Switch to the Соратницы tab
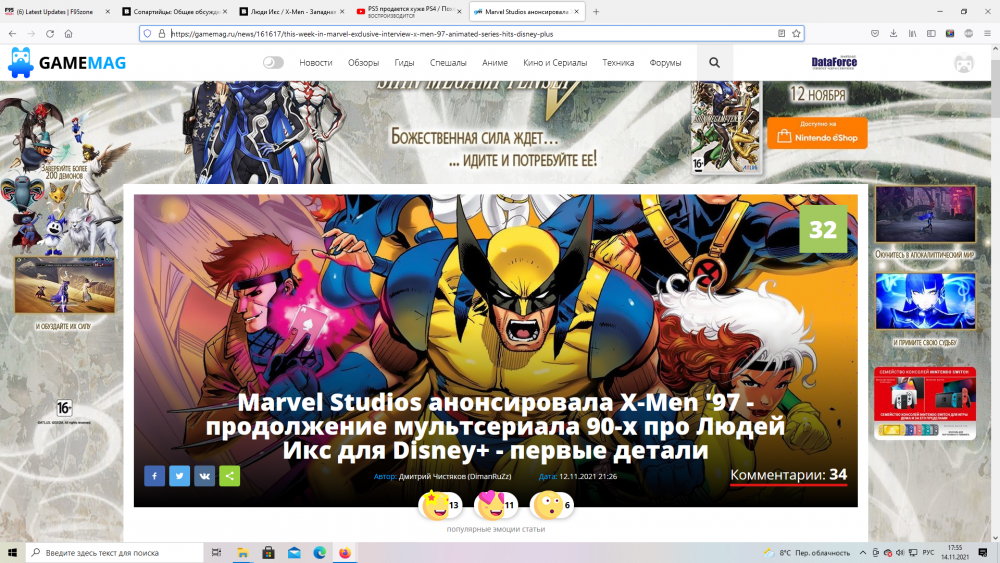 (x=174, y=11)
